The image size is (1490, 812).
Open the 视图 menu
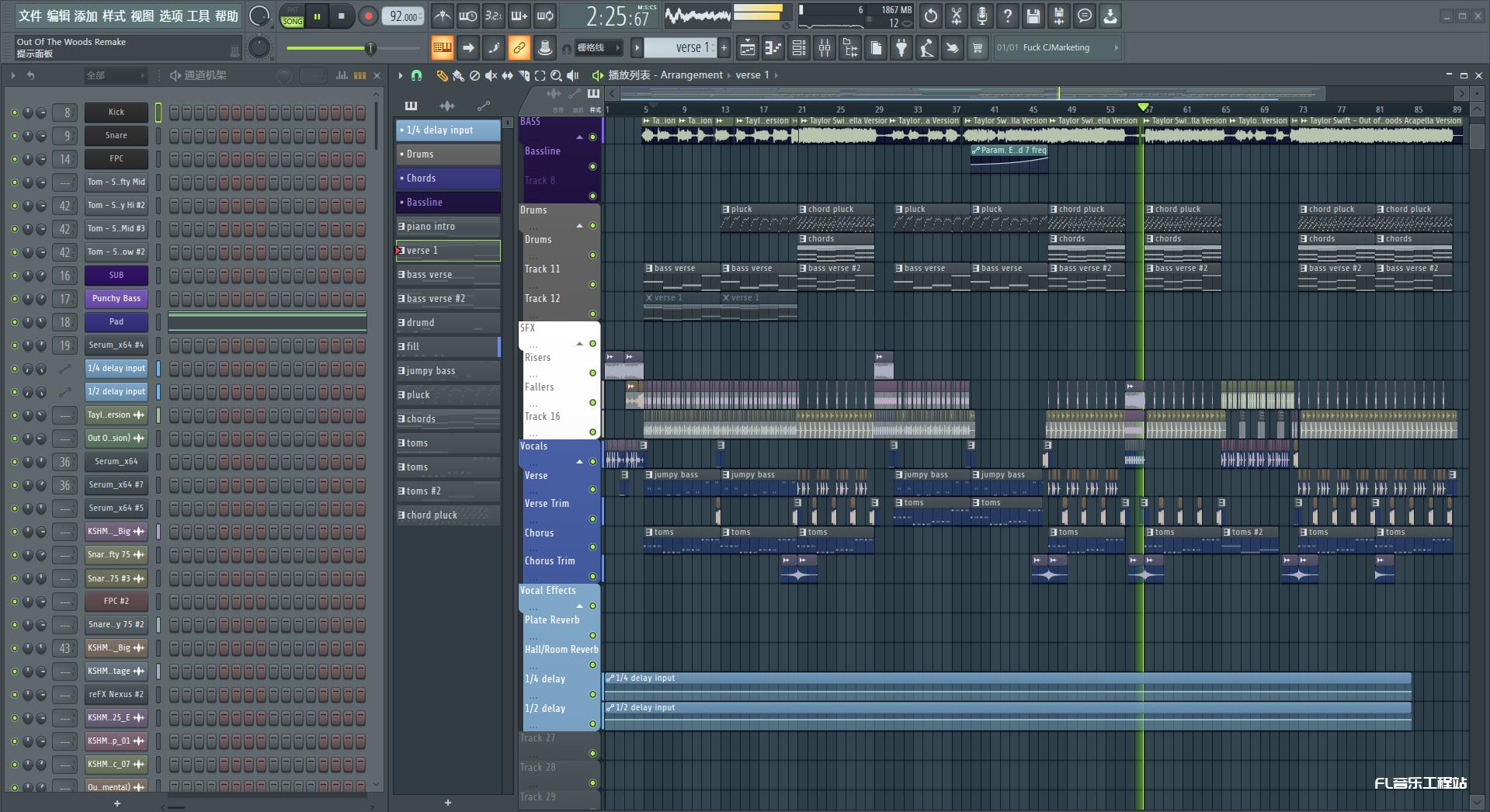[x=142, y=16]
